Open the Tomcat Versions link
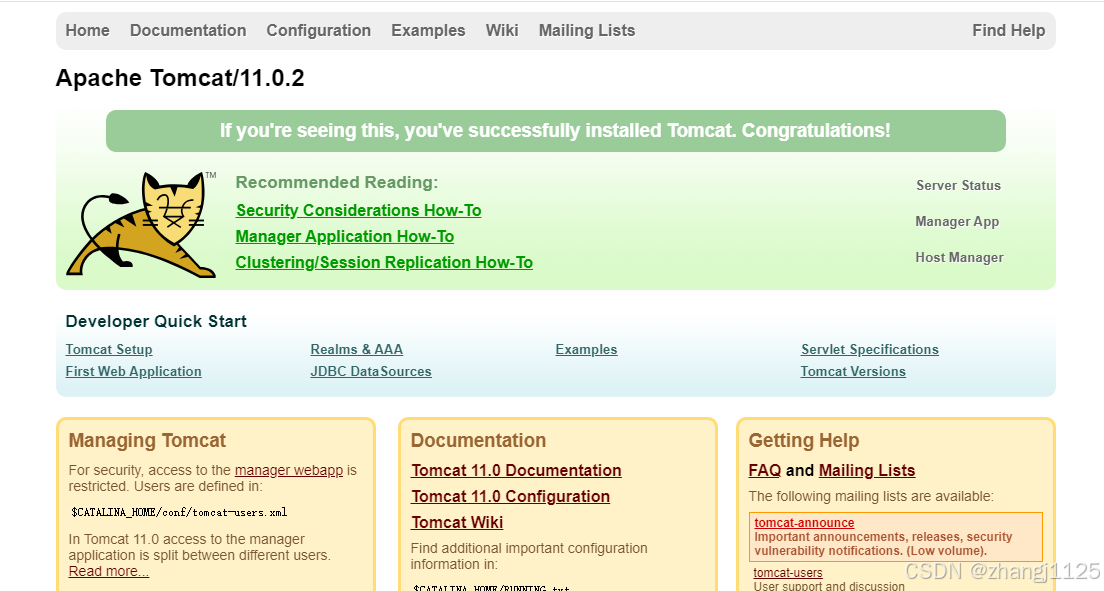 point(853,371)
